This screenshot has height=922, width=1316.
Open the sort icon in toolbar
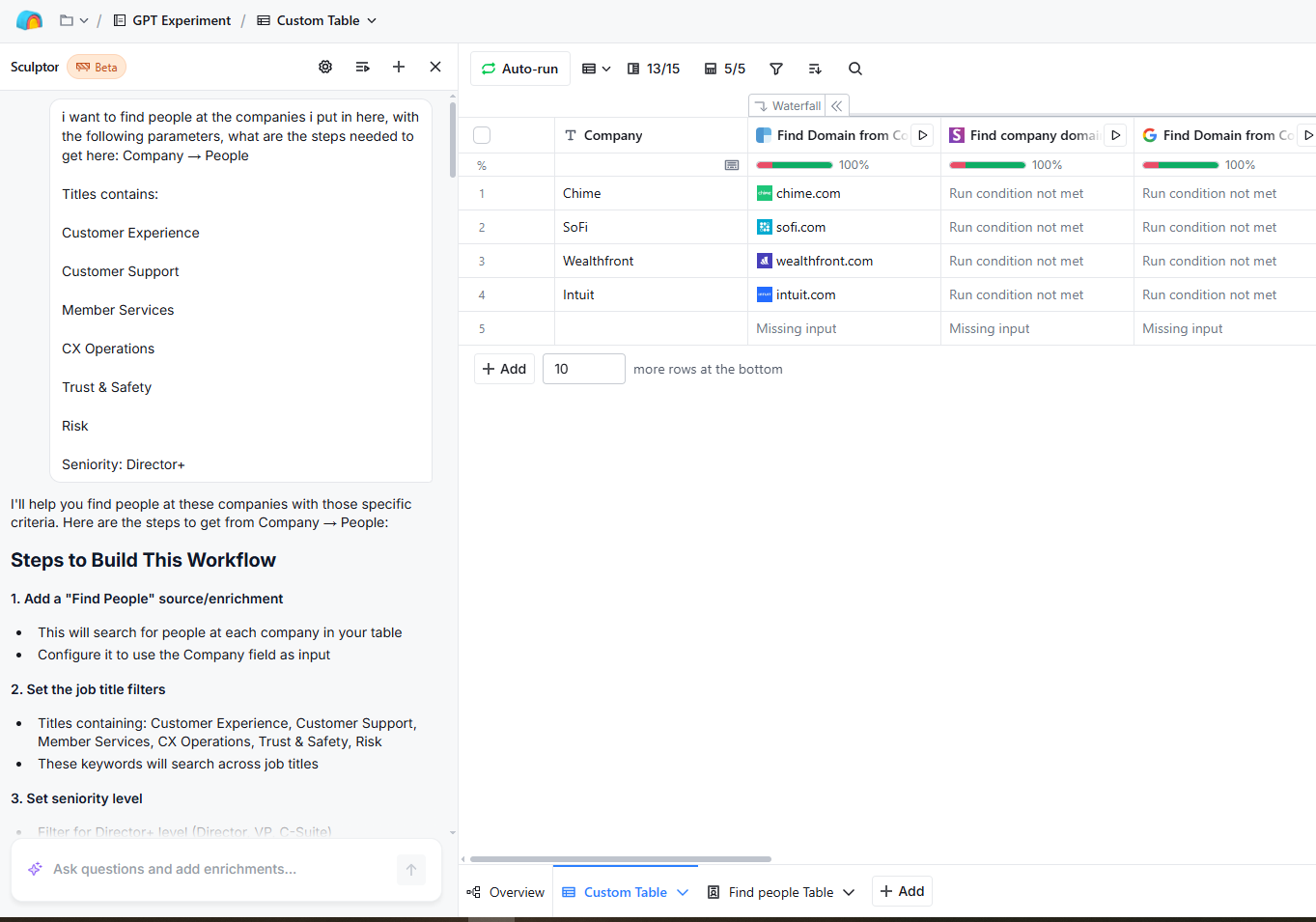click(x=815, y=69)
